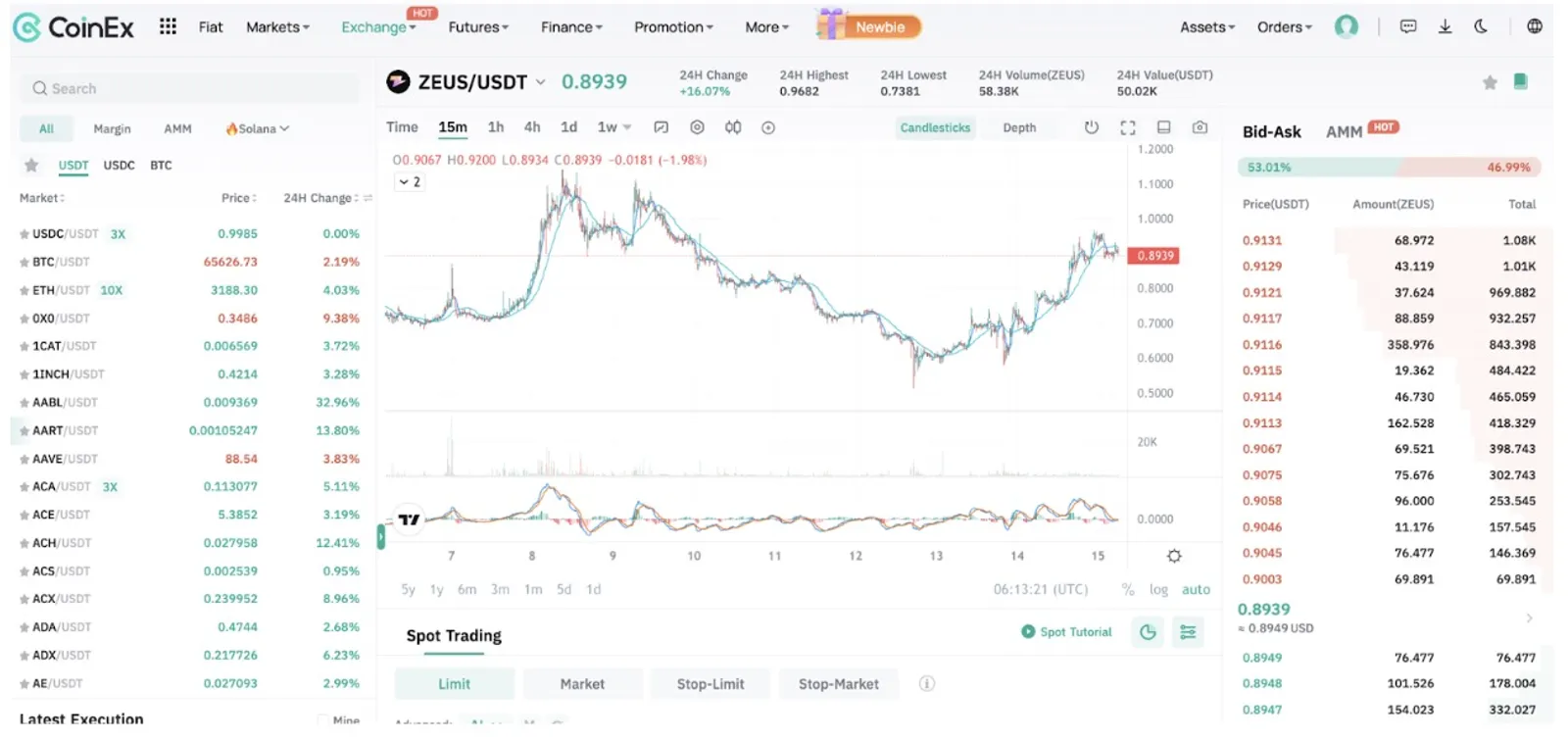
Task: Favorite the BTC/USDT pair star
Action: click(24, 262)
